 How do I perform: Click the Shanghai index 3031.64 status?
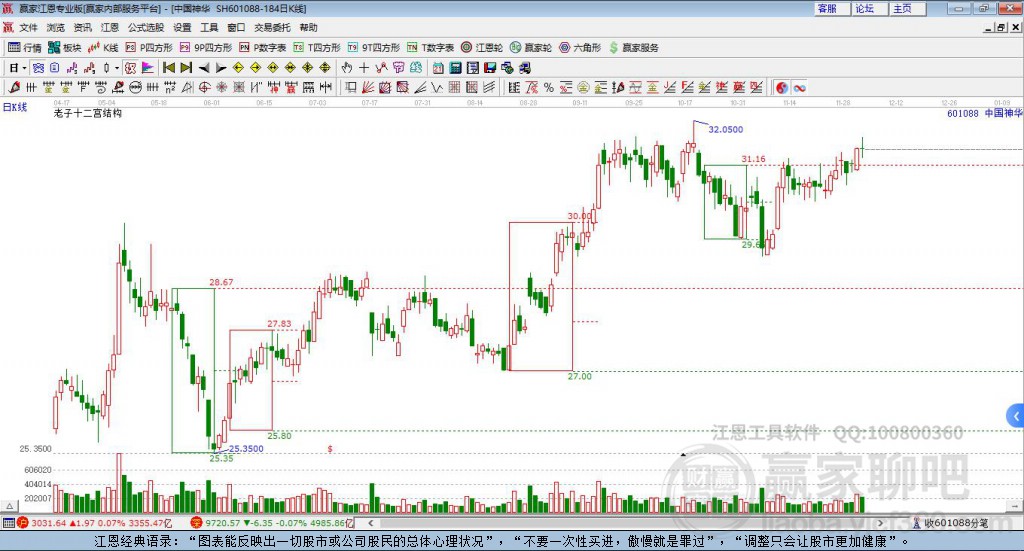click(95, 523)
